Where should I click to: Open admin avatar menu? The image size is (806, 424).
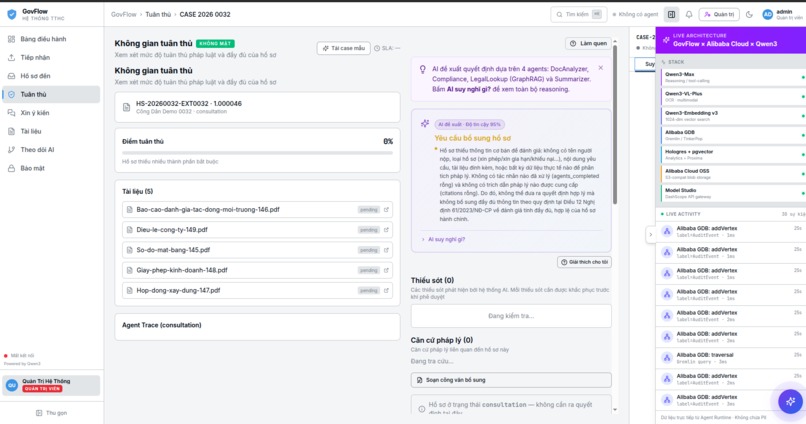(767, 14)
